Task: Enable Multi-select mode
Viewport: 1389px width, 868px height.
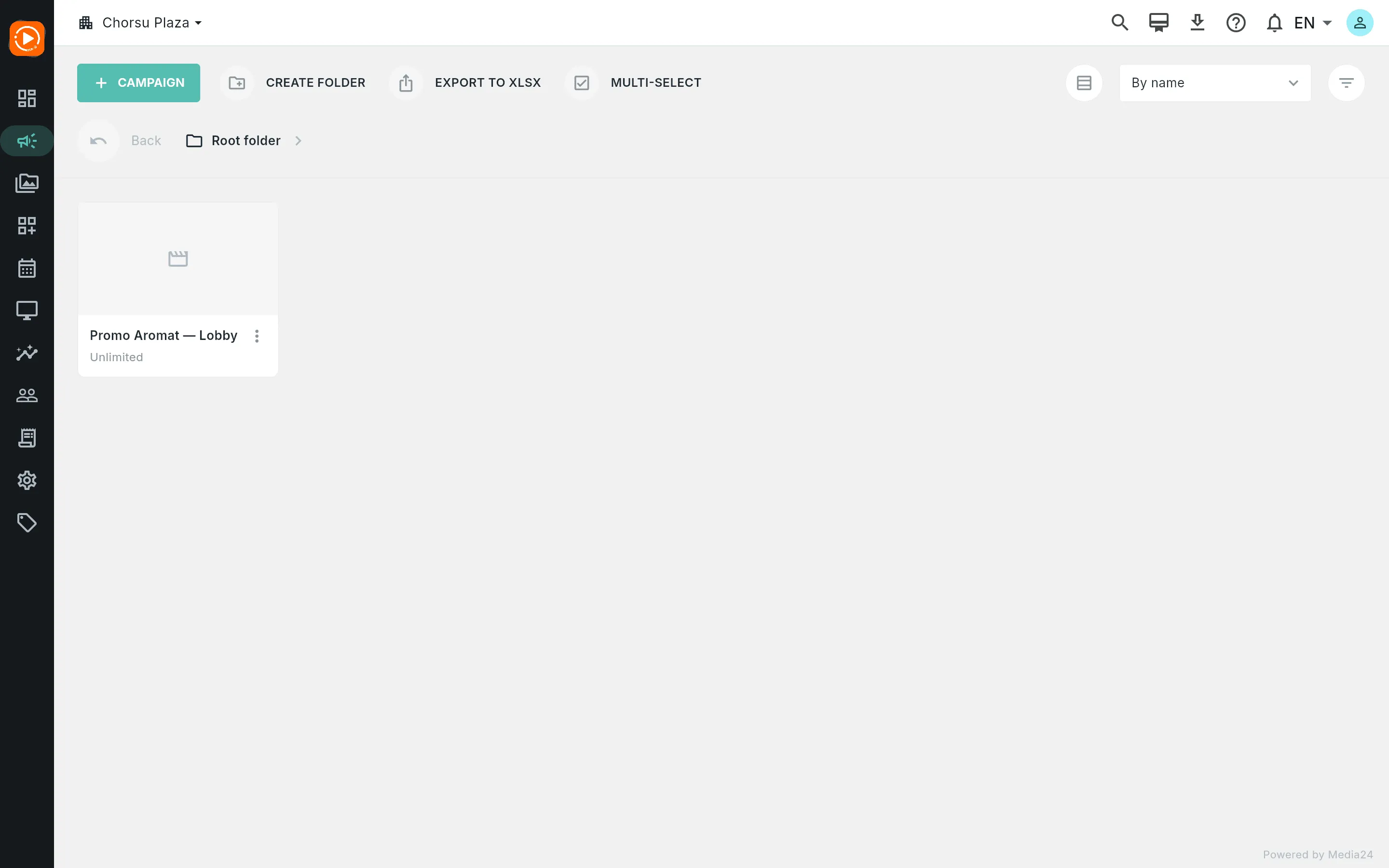Action: [x=634, y=82]
